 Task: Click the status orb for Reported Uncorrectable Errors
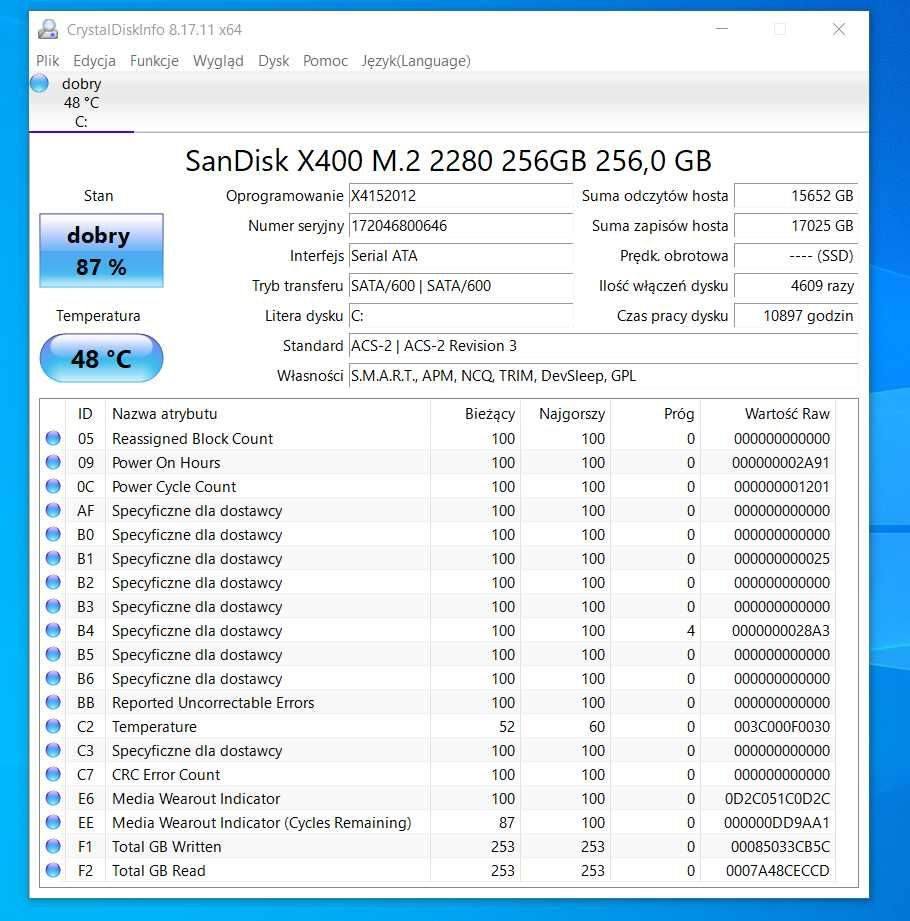pyautogui.click(x=53, y=702)
